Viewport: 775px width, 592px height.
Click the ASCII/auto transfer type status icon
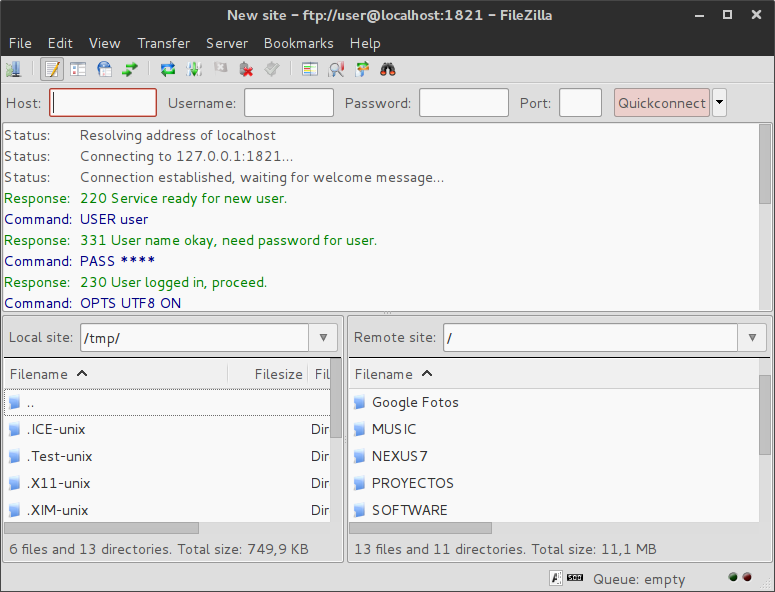coord(556,578)
